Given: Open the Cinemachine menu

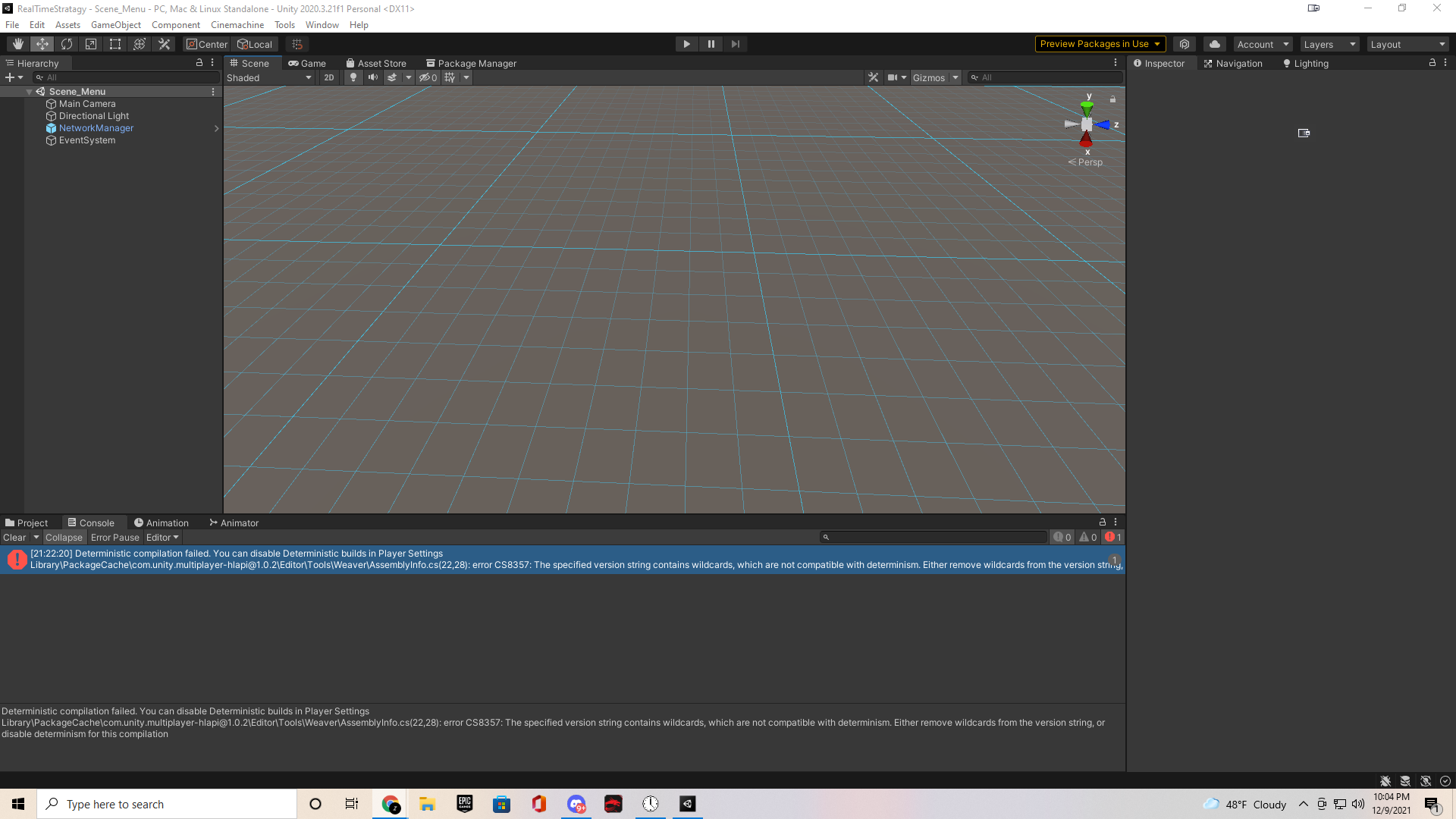Looking at the screenshot, I should click(237, 25).
